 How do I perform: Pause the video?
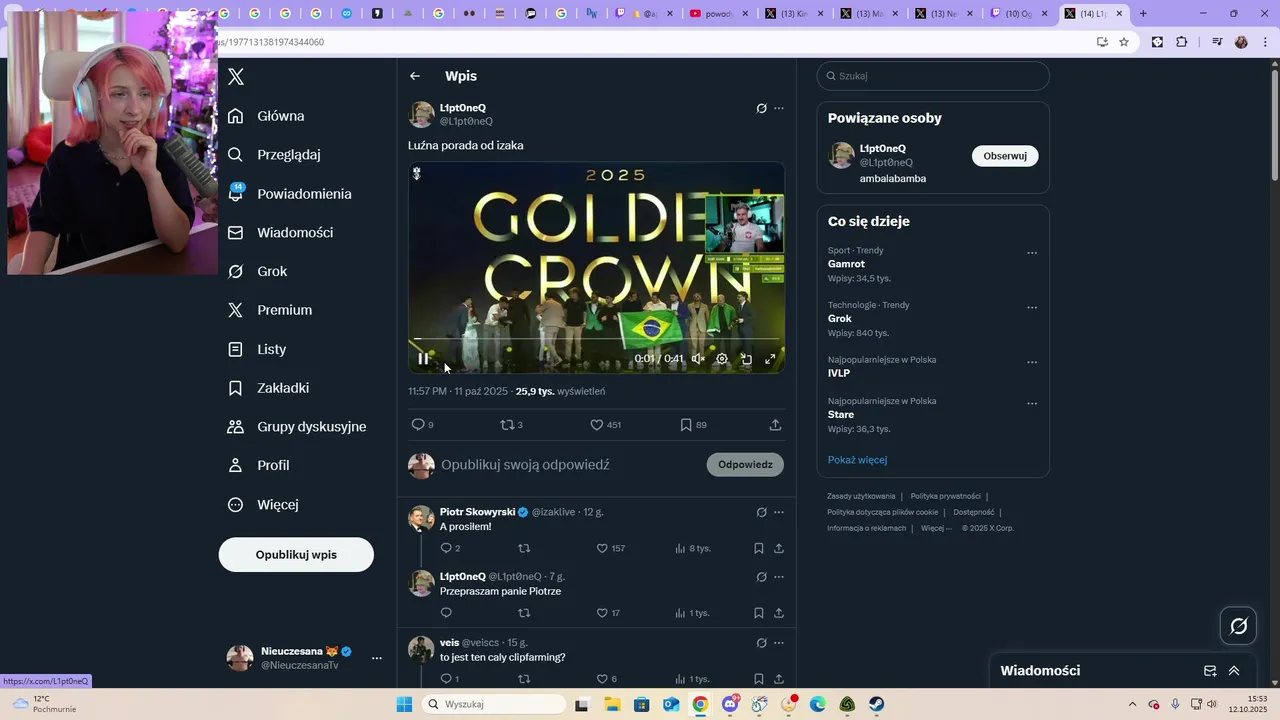[423, 359]
